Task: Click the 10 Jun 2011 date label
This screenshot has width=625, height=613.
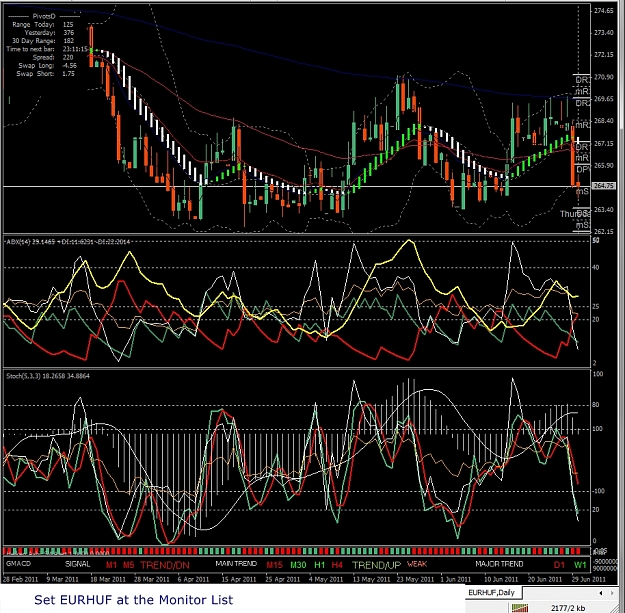Action: click(x=501, y=579)
